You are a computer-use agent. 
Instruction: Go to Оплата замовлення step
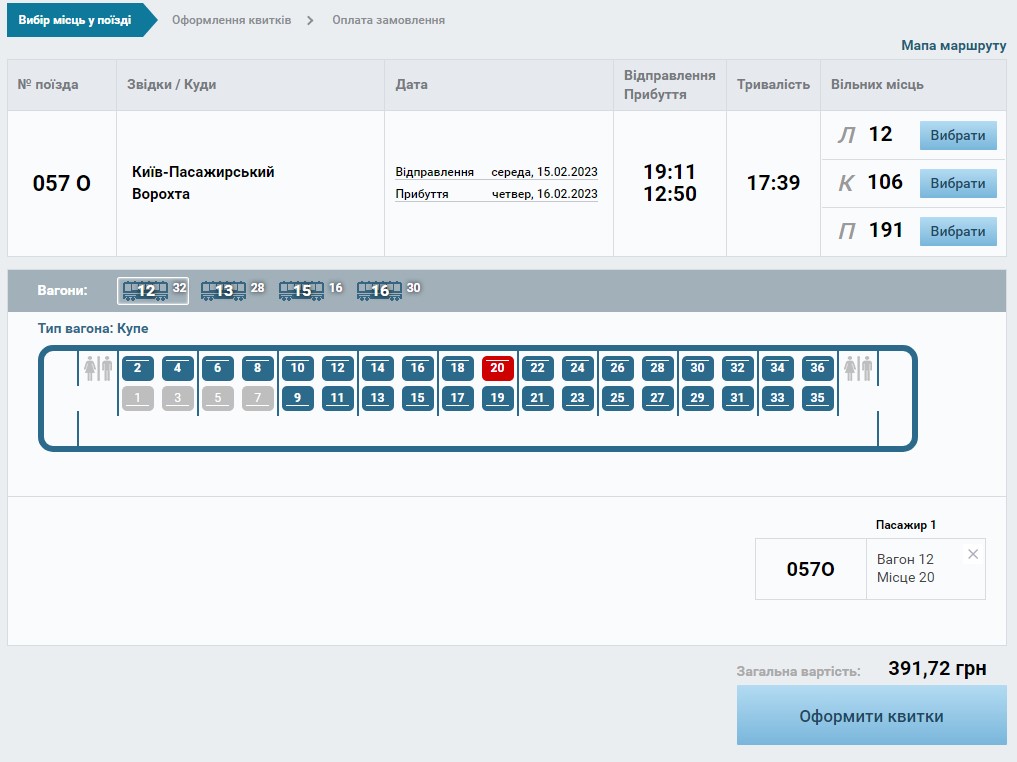[388, 20]
